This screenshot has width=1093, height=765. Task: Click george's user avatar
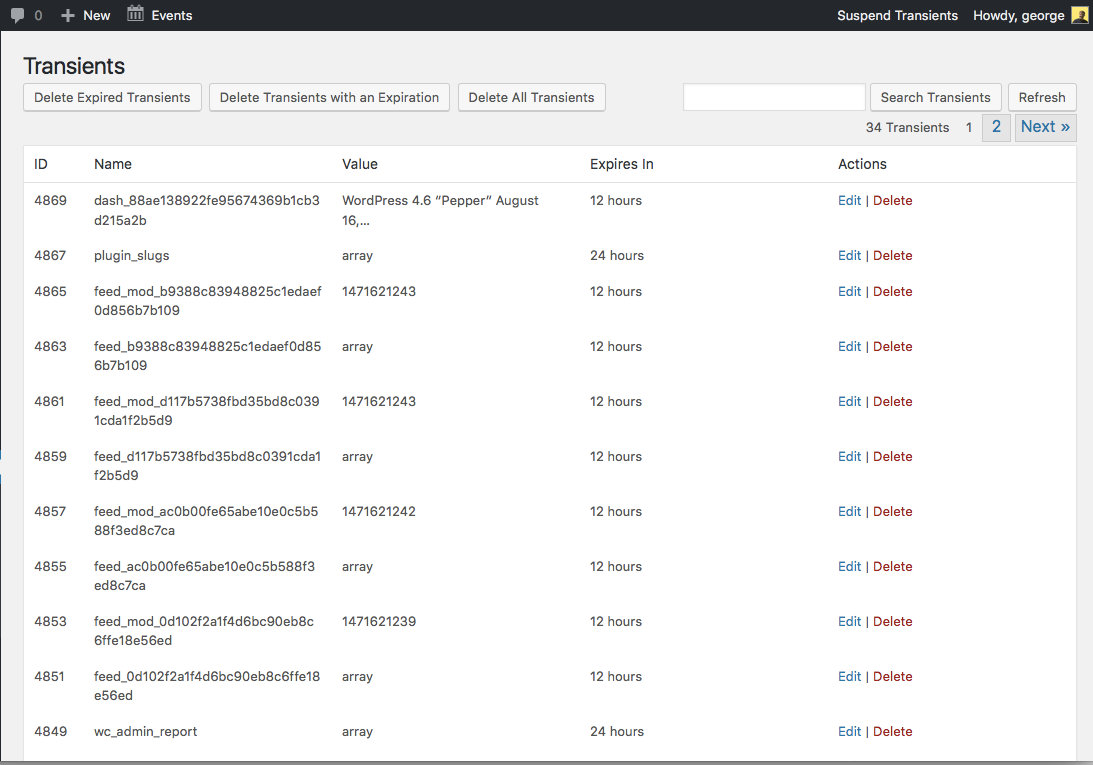(1079, 15)
